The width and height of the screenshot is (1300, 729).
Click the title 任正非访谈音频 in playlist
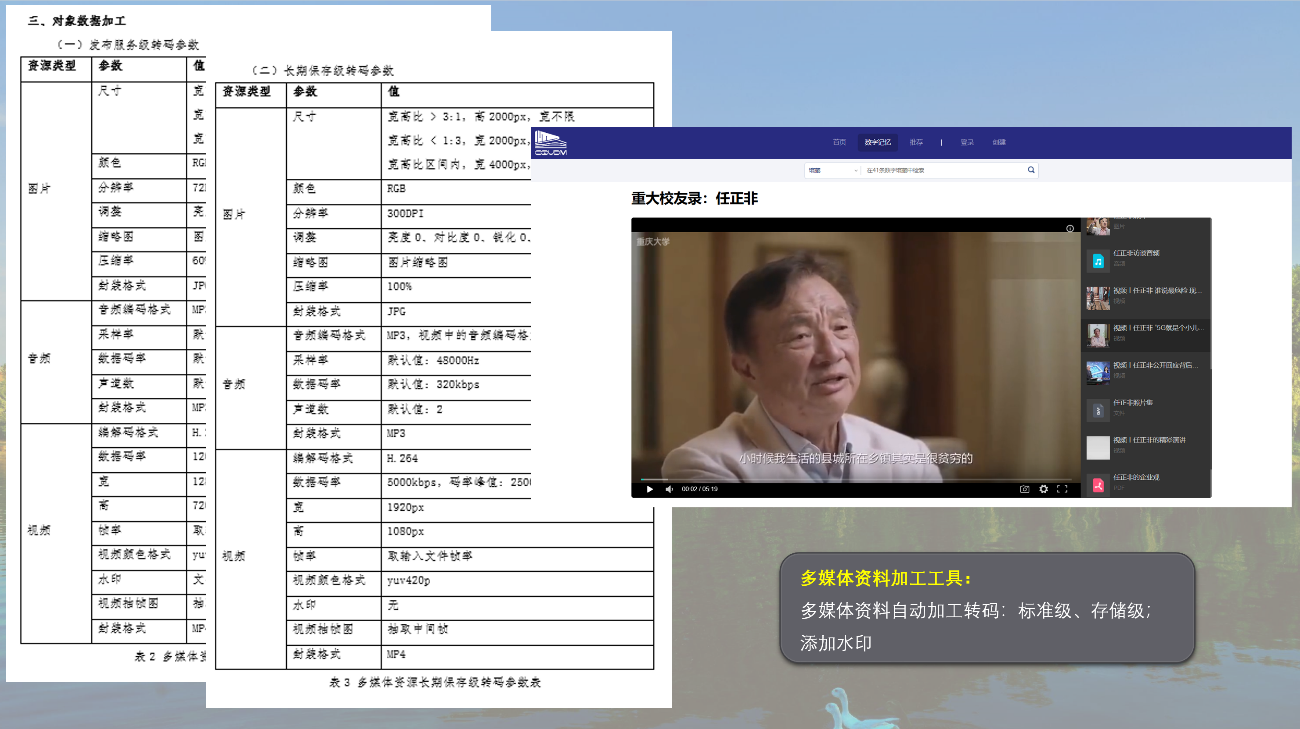[1137, 253]
